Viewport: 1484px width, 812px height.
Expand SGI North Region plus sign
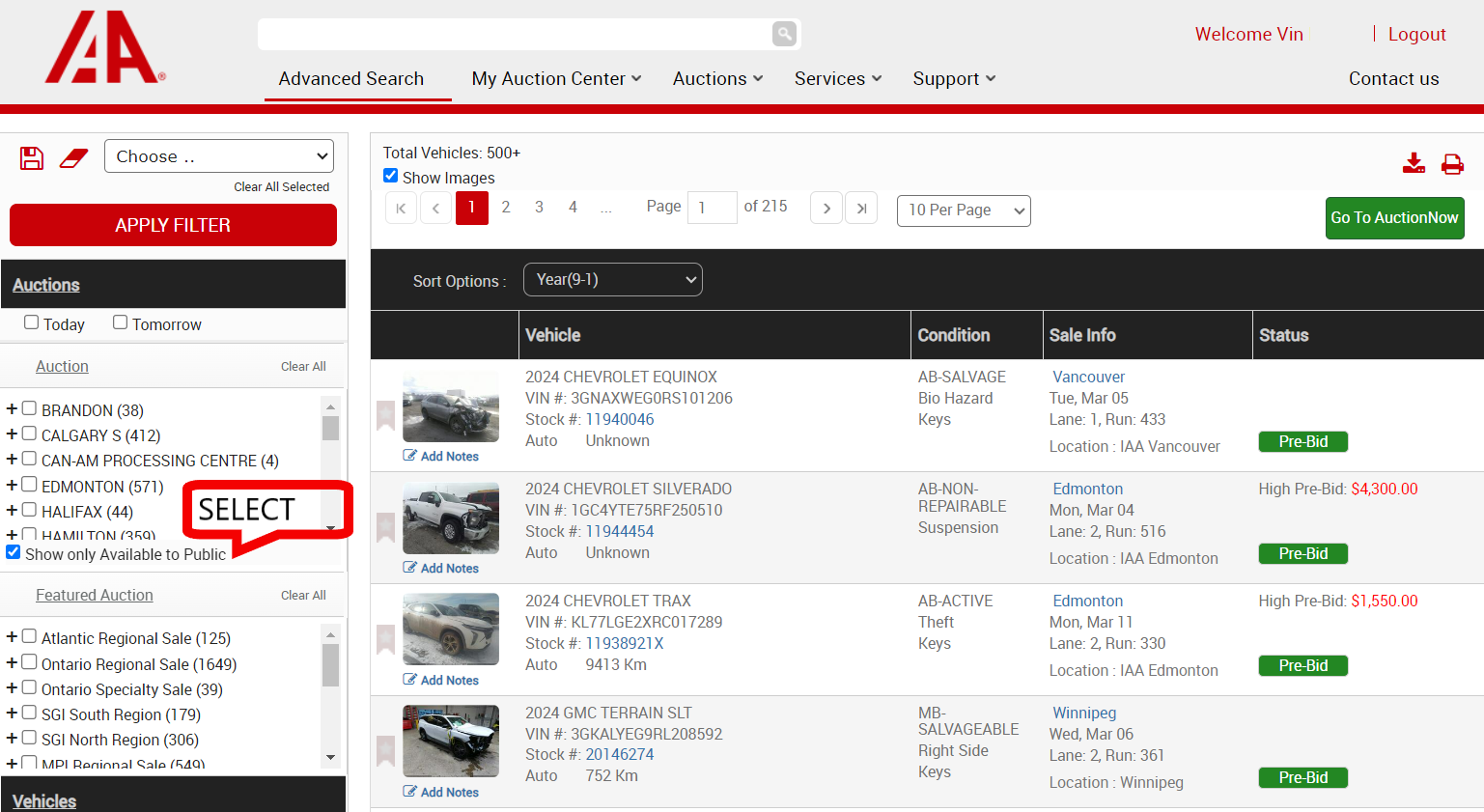[12, 739]
